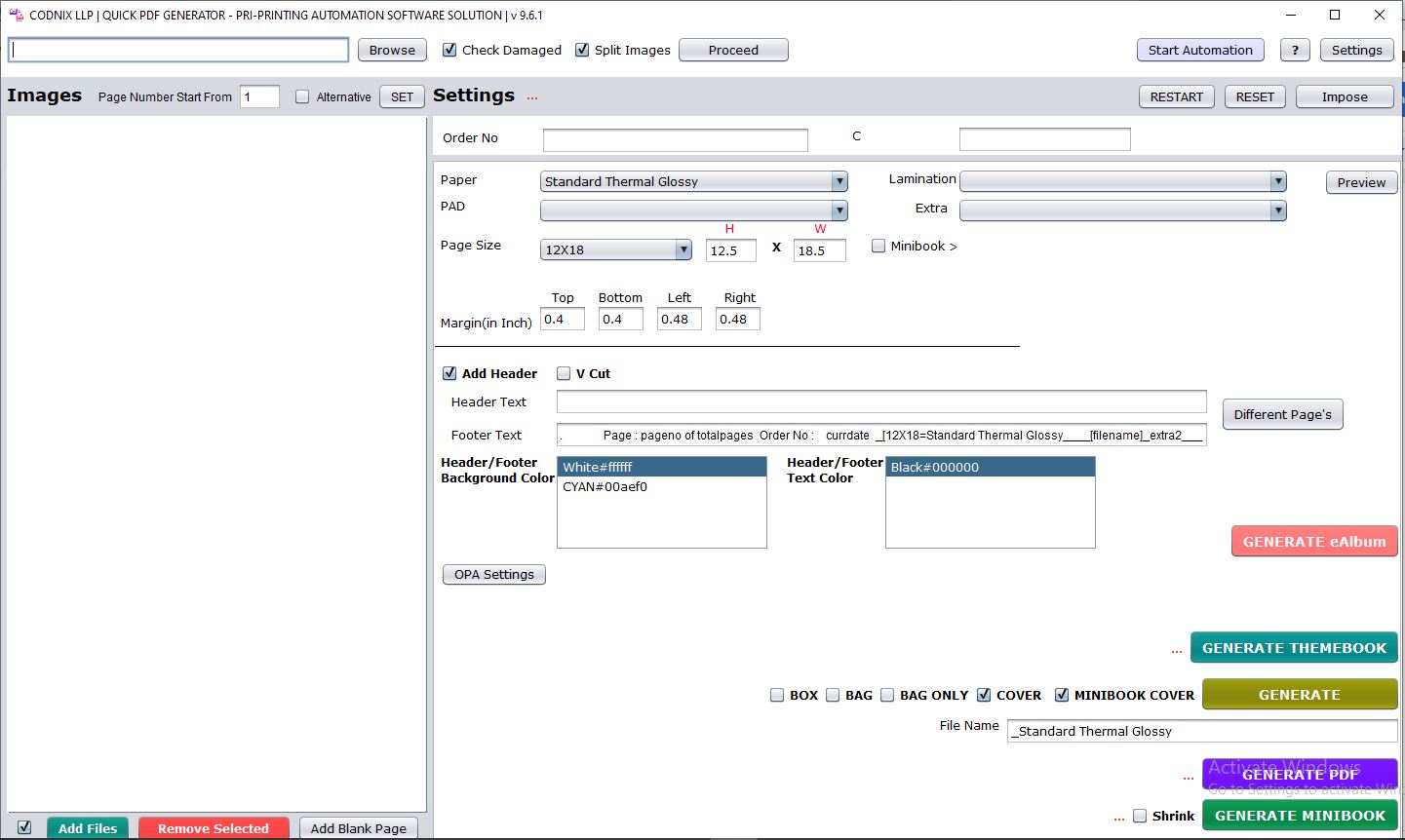Screen dimensions: 1405x840
Task: Enable the V Cut checkbox
Action: (564, 373)
